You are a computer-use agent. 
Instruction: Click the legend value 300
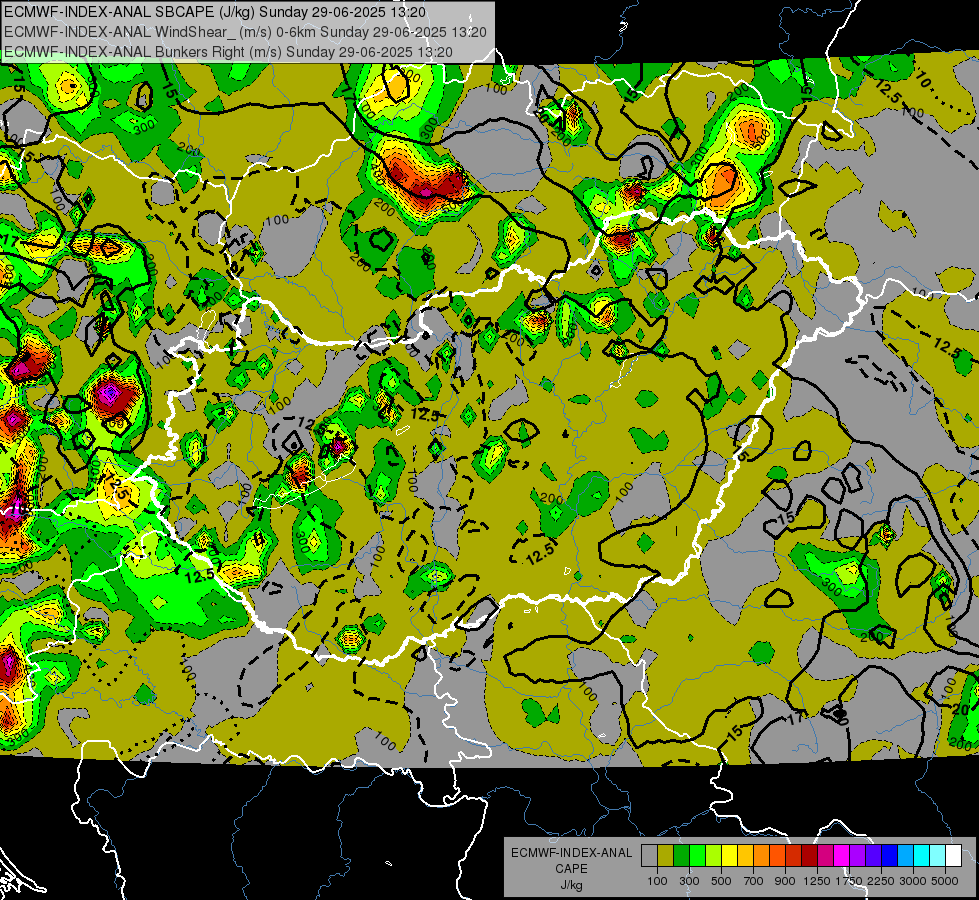[689, 881]
